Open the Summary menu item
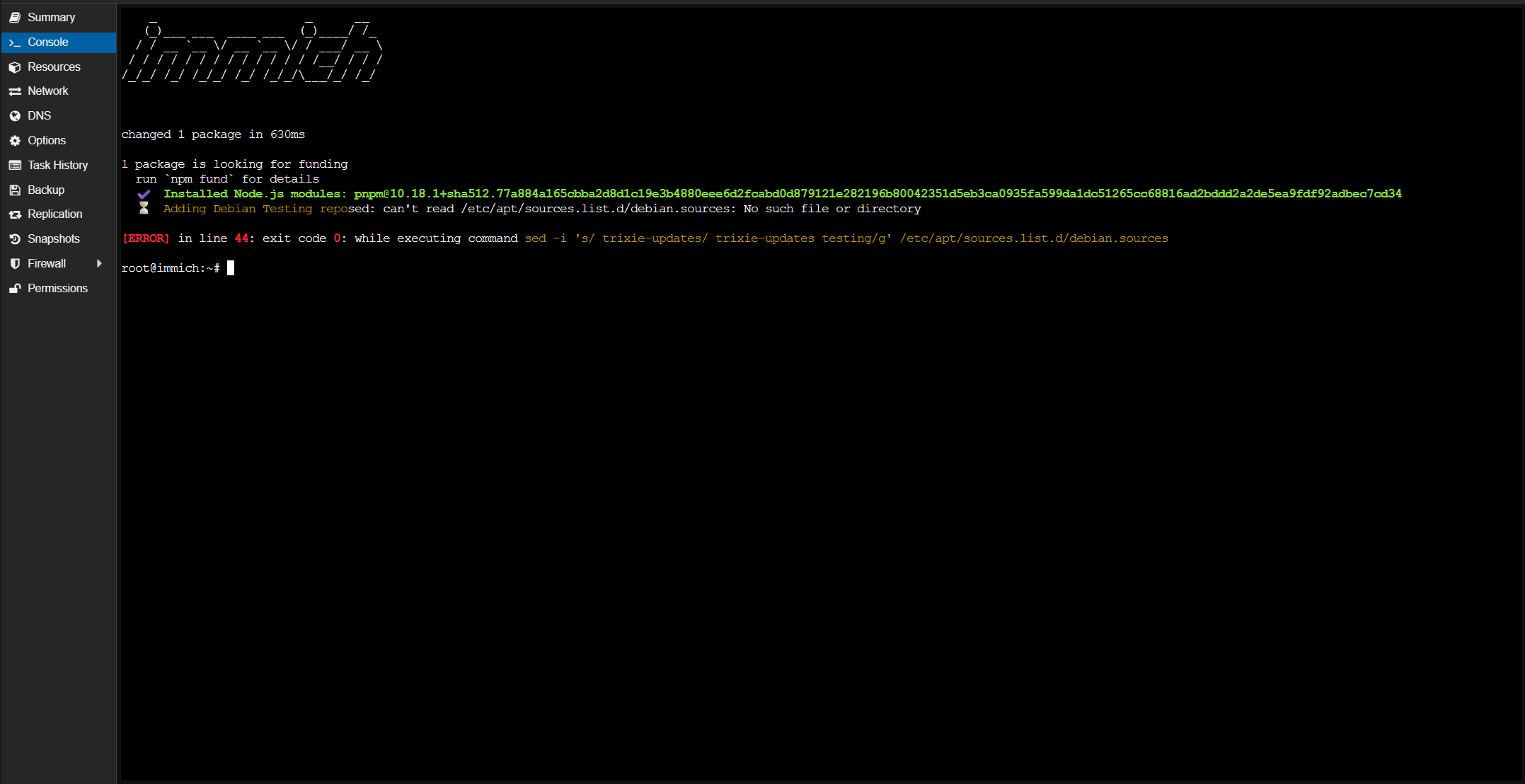Screen dimensions: 1525x784 (51, 17)
